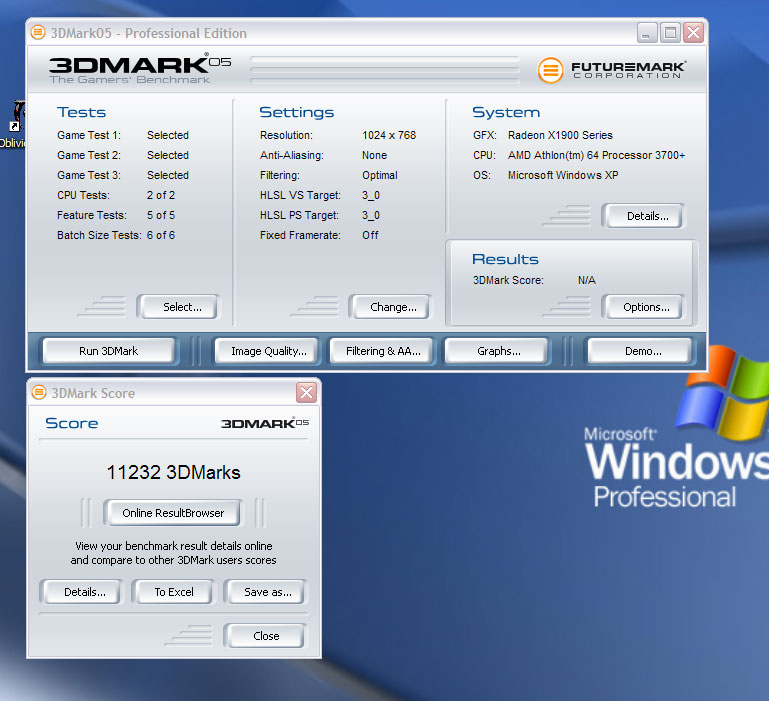Click Filtering 'Optimal' value
The image size is (769, 701).
[380, 176]
